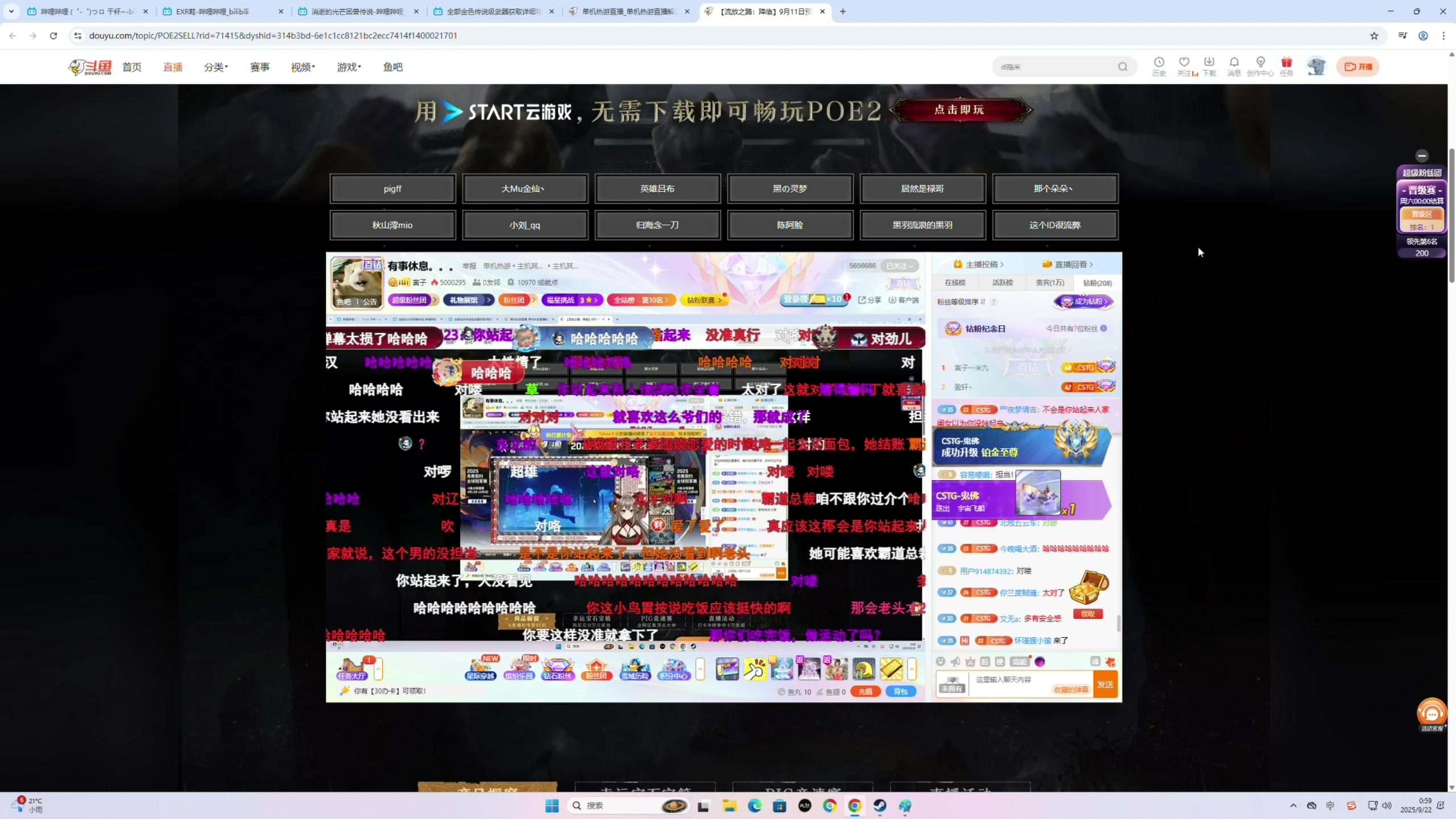Viewport: 1456px width, 819px height.
Task: Click the emoji smiley icon in chat
Action: pos(940,661)
